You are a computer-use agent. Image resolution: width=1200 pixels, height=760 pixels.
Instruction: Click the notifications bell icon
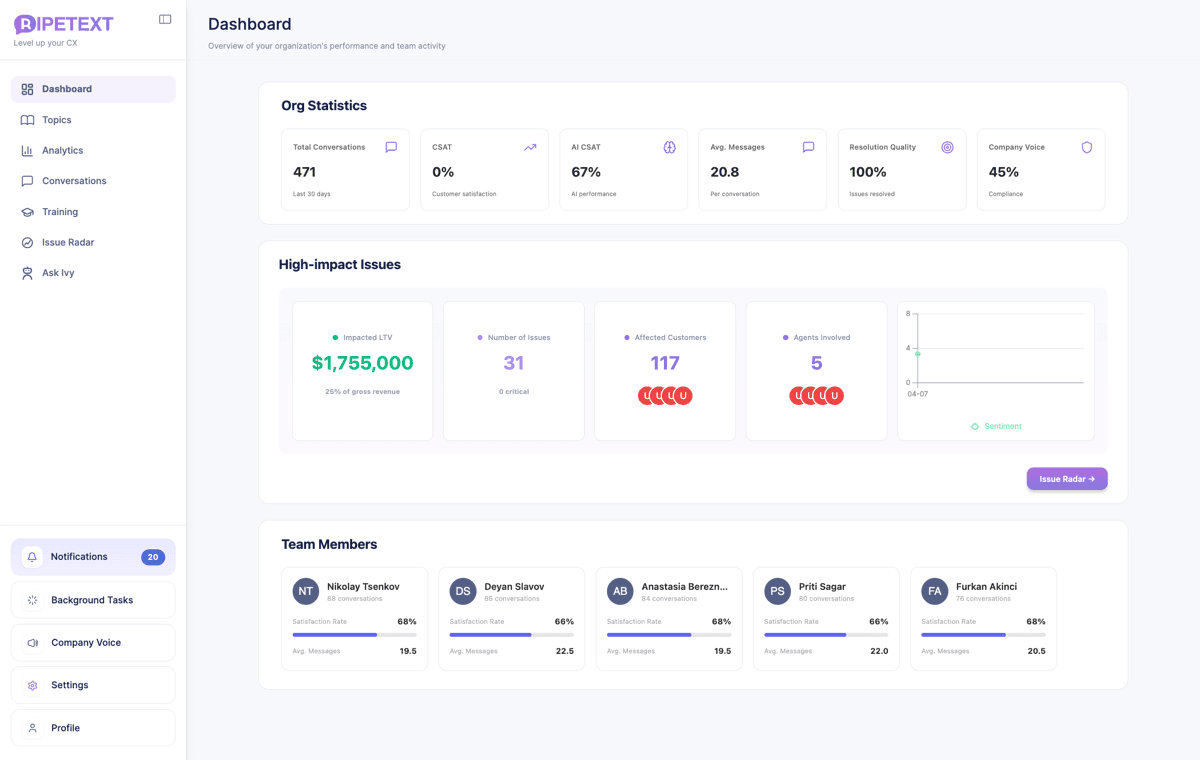click(x=32, y=557)
